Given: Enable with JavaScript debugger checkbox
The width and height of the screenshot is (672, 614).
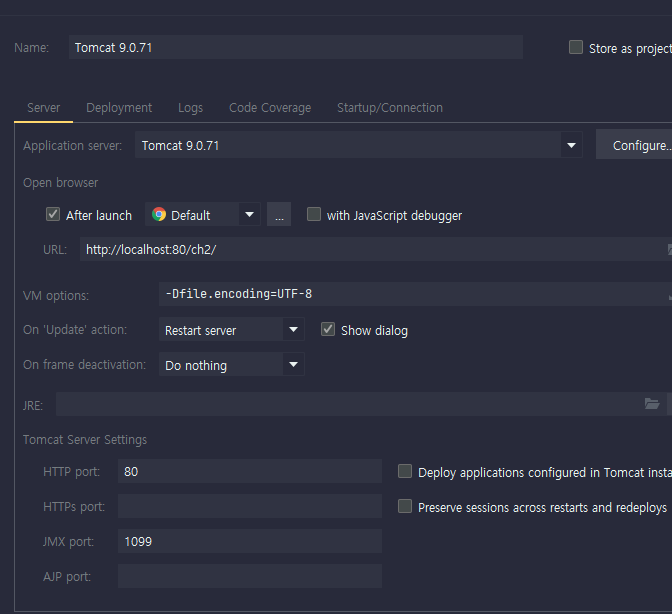Looking at the screenshot, I should point(314,214).
